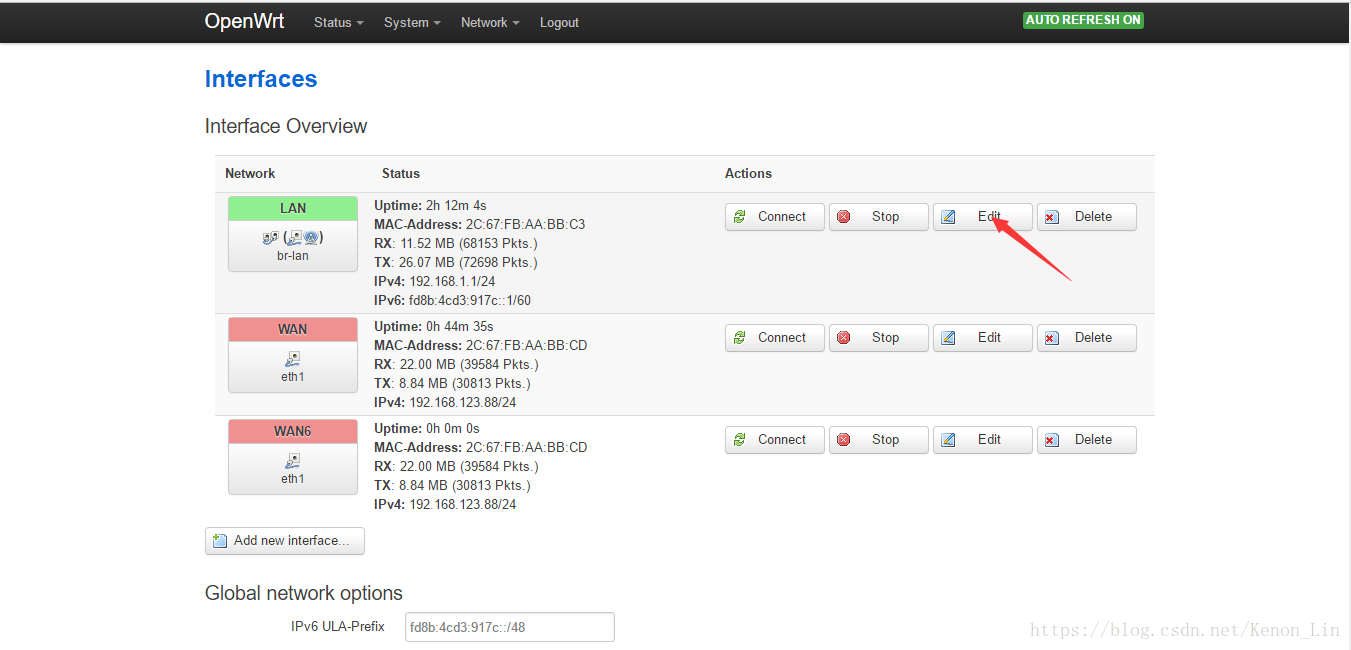The width and height of the screenshot is (1351, 650).
Task: Click the delete X icon in WAN row
Action: 1052,338
